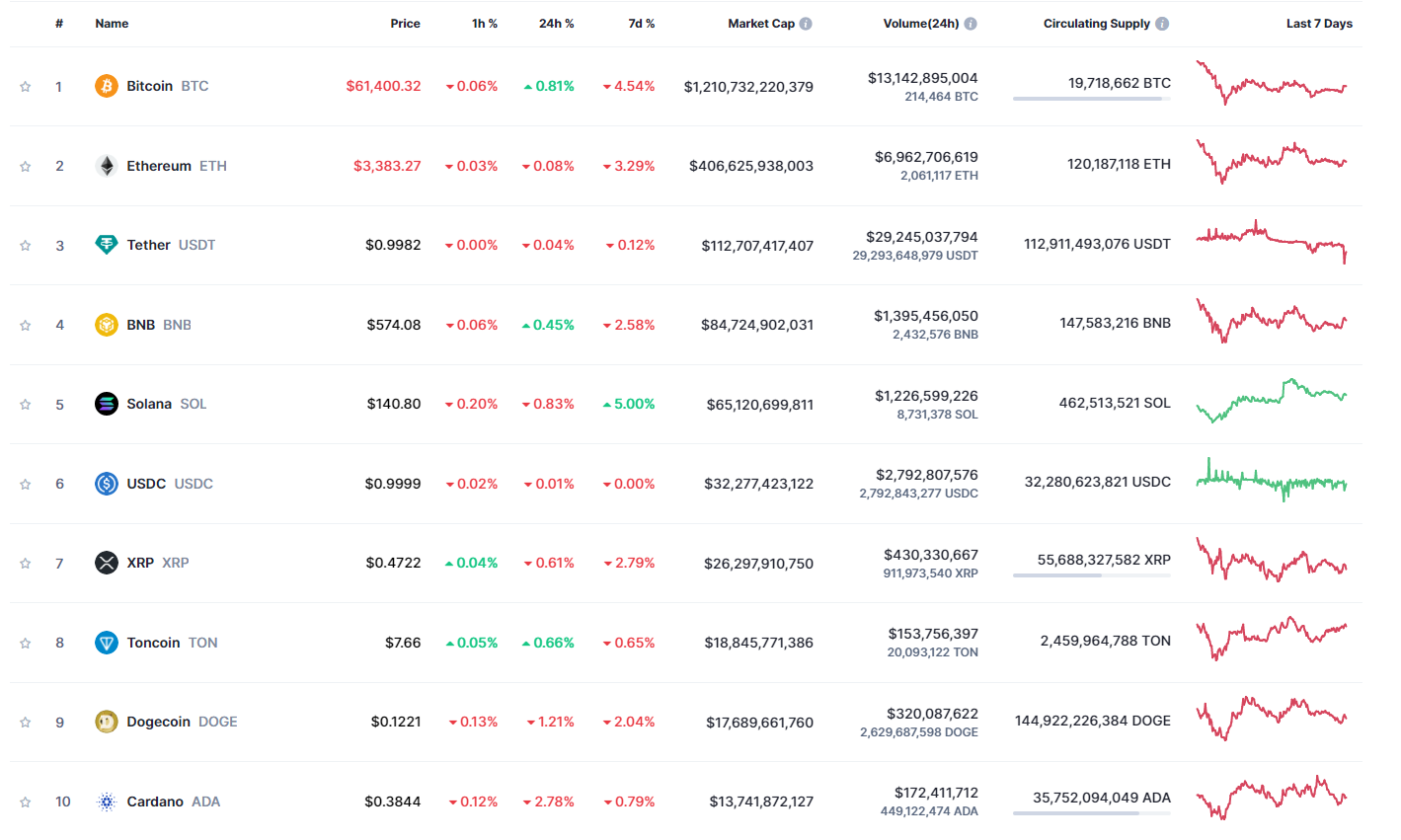
Task: Sort by the Name column header
Action: pos(112,24)
